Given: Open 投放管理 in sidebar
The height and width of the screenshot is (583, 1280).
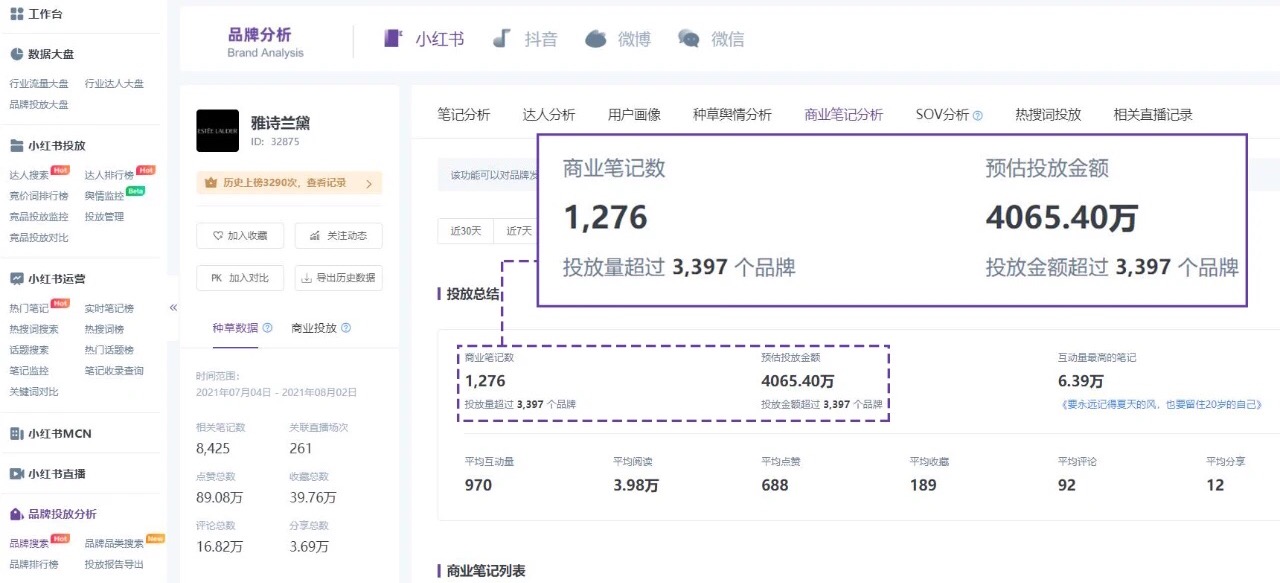Looking at the screenshot, I should [104, 216].
